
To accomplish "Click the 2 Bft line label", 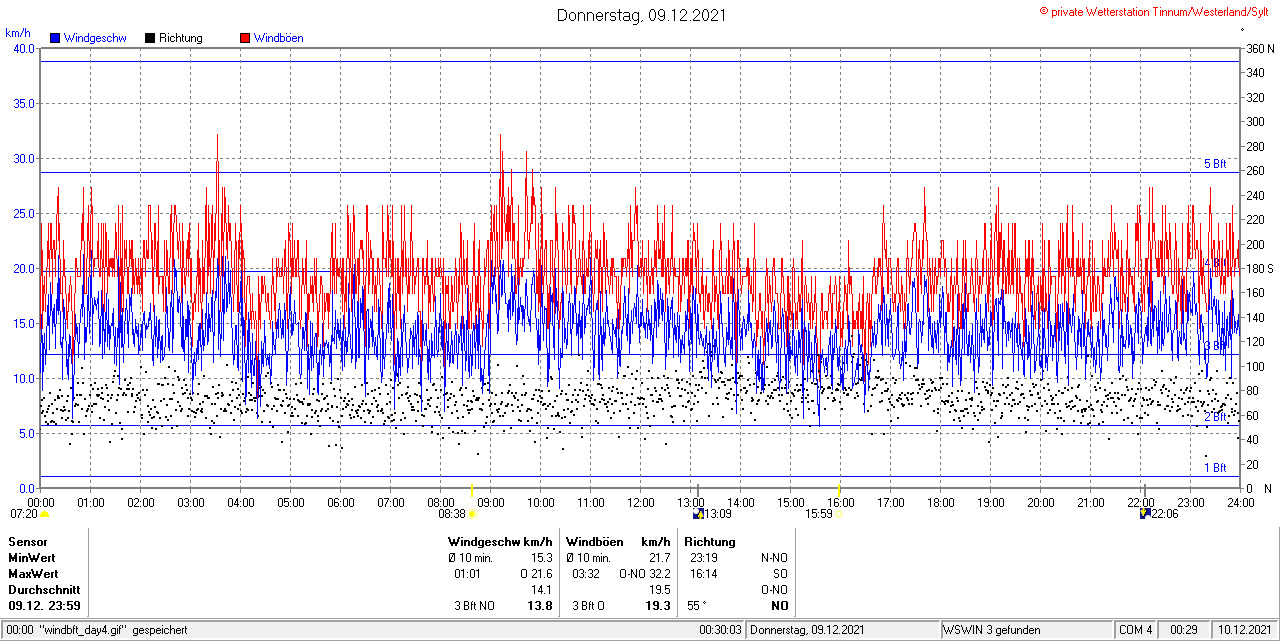I will 1215,417.
